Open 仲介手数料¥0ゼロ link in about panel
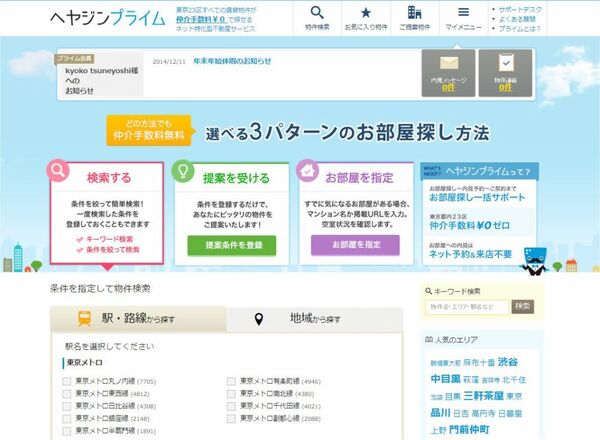Image resolution: width=600 pixels, height=440 pixels. (470, 226)
